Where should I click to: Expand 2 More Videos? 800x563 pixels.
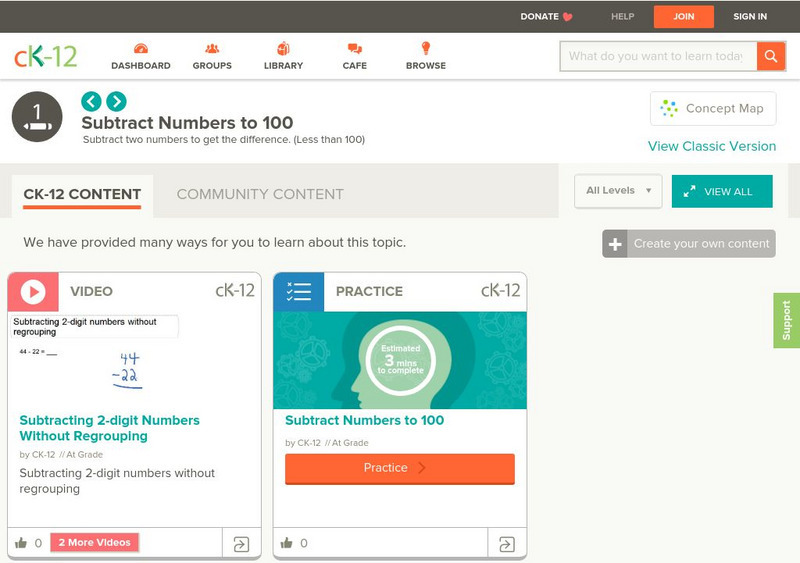click(95, 543)
